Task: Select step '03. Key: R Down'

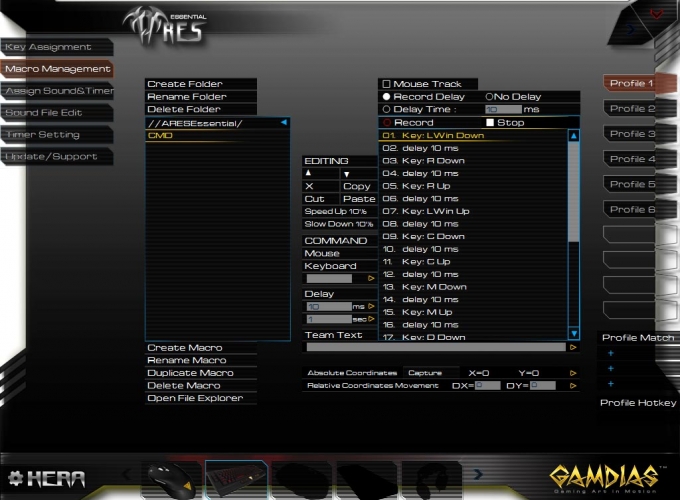Action: (473, 160)
